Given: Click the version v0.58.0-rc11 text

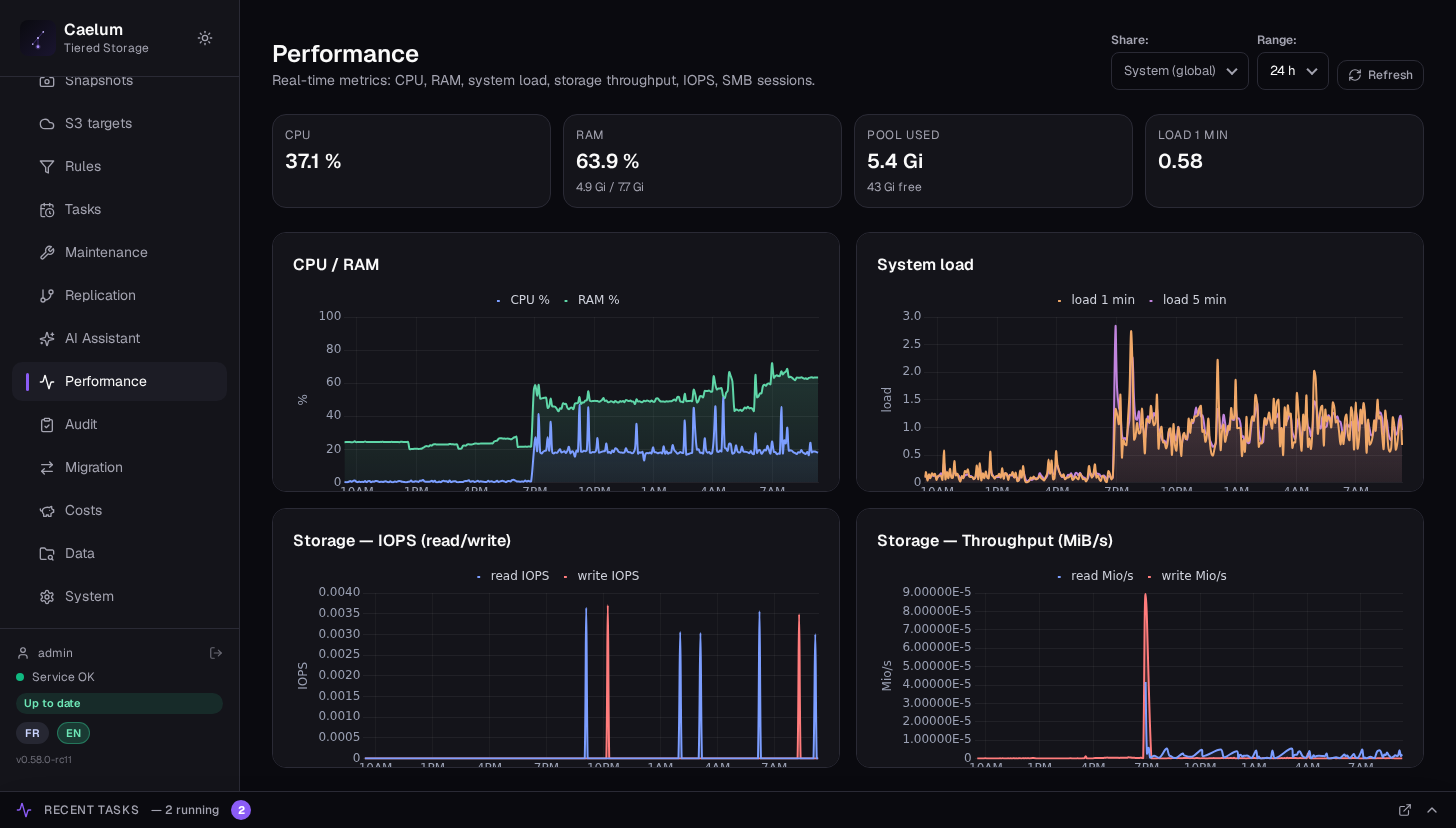Looking at the screenshot, I should tap(44, 759).
